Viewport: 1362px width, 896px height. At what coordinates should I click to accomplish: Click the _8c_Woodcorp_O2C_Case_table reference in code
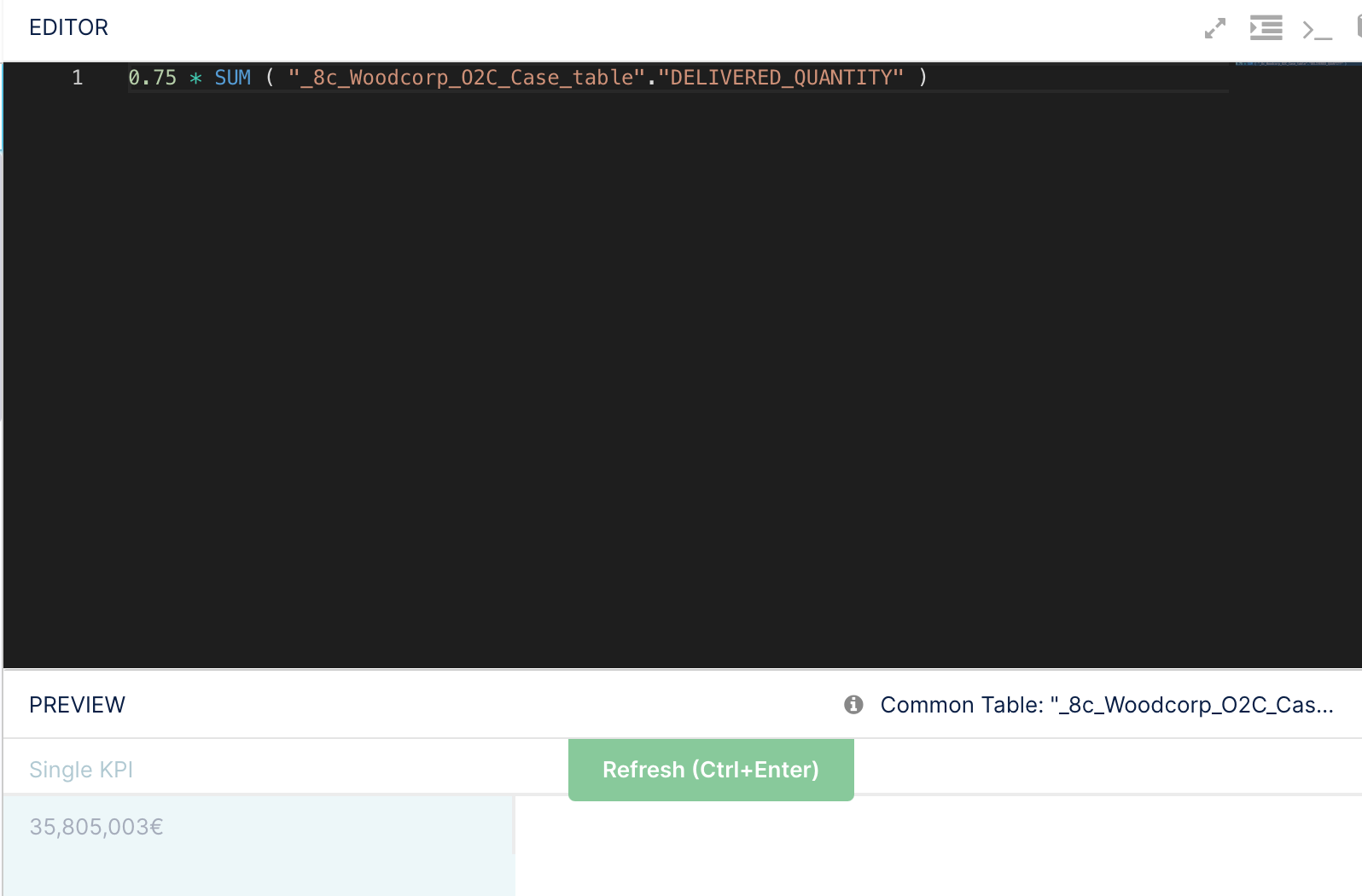click(x=466, y=78)
